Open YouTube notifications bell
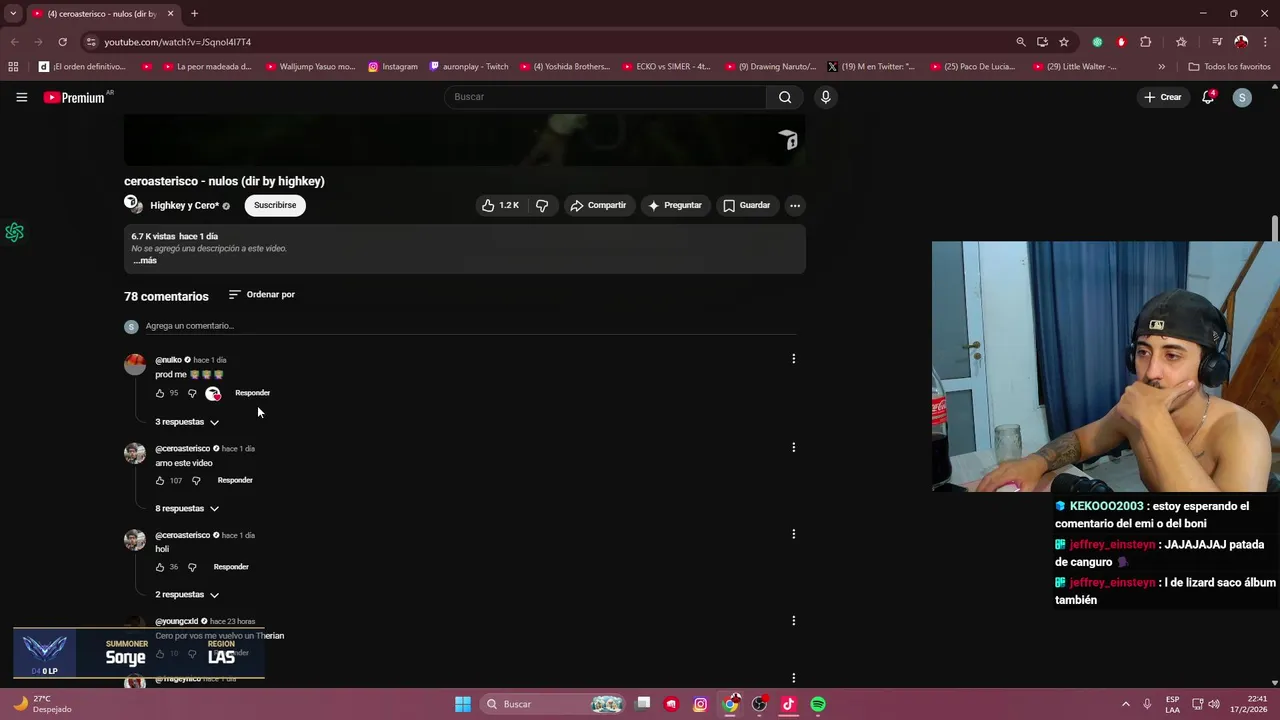This screenshot has height=720, width=1280. pyautogui.click(x=1208, y=97)
